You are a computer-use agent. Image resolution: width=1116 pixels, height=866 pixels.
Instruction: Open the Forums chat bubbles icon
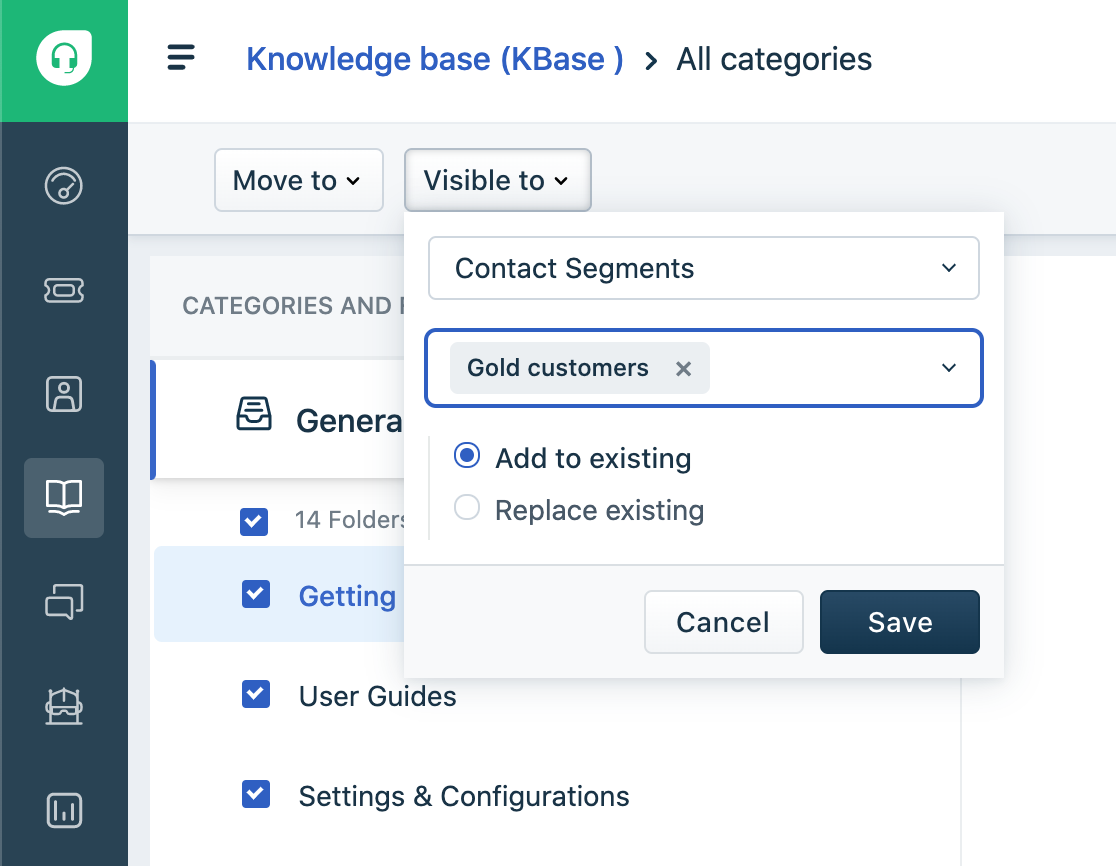point(64,601)
